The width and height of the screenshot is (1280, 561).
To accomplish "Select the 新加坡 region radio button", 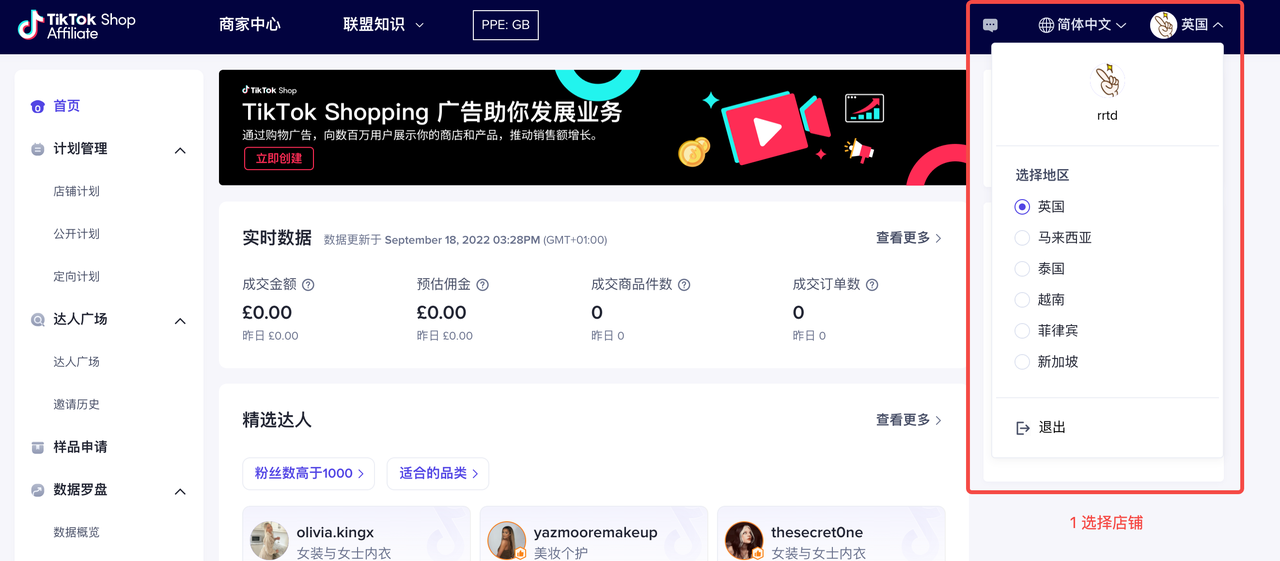I will click(1022, 362).
